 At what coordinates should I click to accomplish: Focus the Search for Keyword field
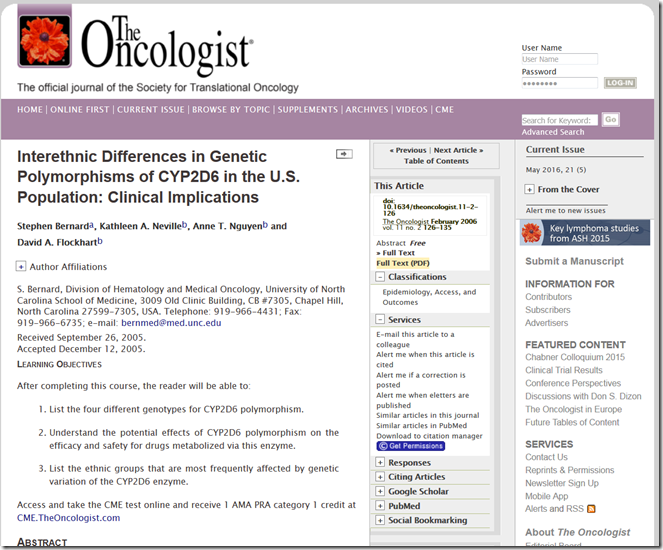click(559, 120)
